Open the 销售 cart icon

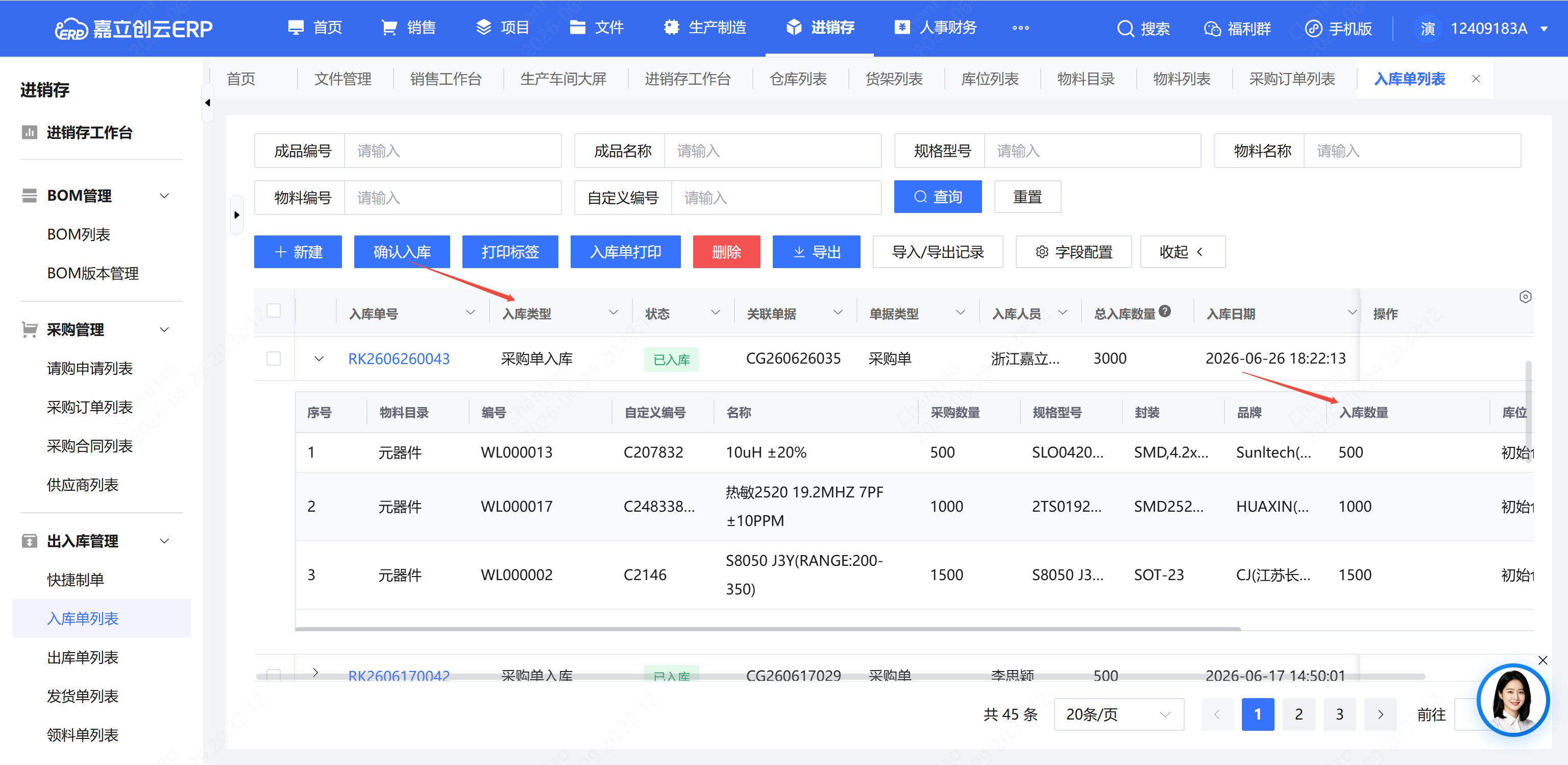[x=389, y=28]
